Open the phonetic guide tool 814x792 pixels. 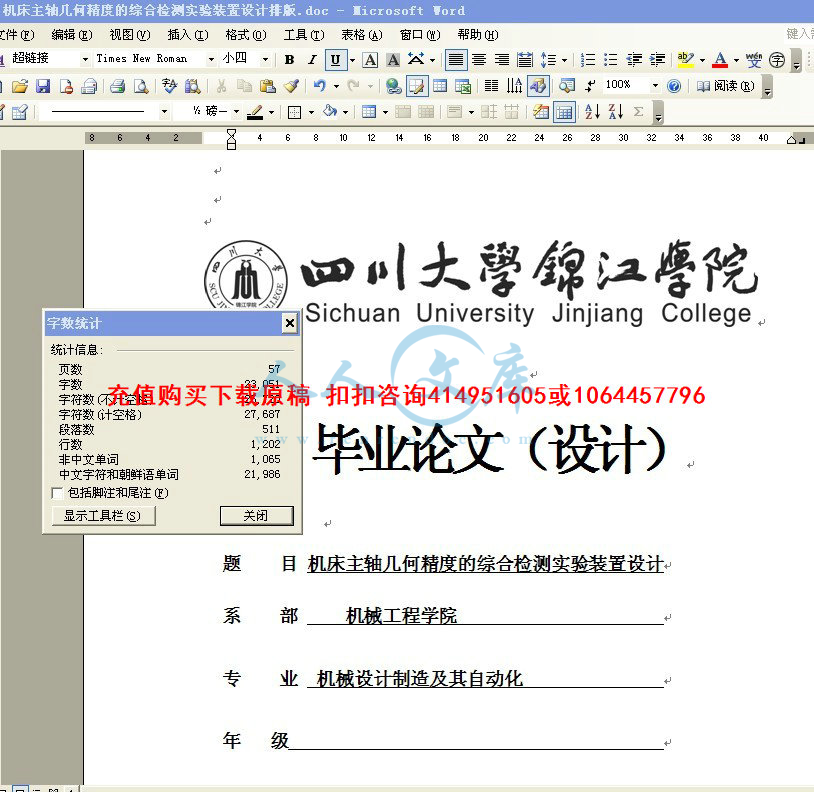(754, 60)
